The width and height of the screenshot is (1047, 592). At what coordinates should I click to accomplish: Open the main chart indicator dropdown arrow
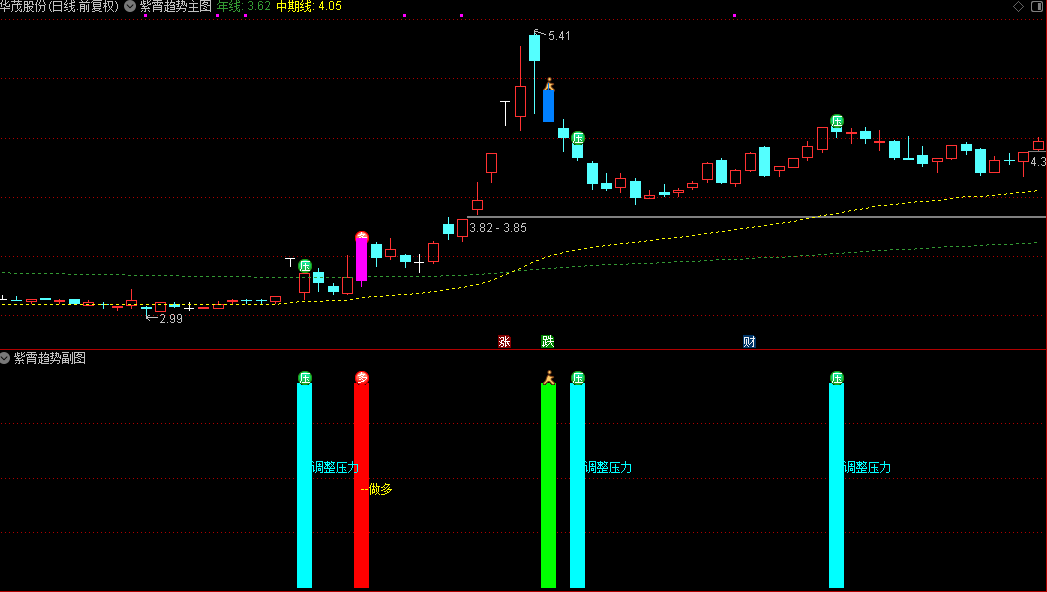(x=130, y=6)
